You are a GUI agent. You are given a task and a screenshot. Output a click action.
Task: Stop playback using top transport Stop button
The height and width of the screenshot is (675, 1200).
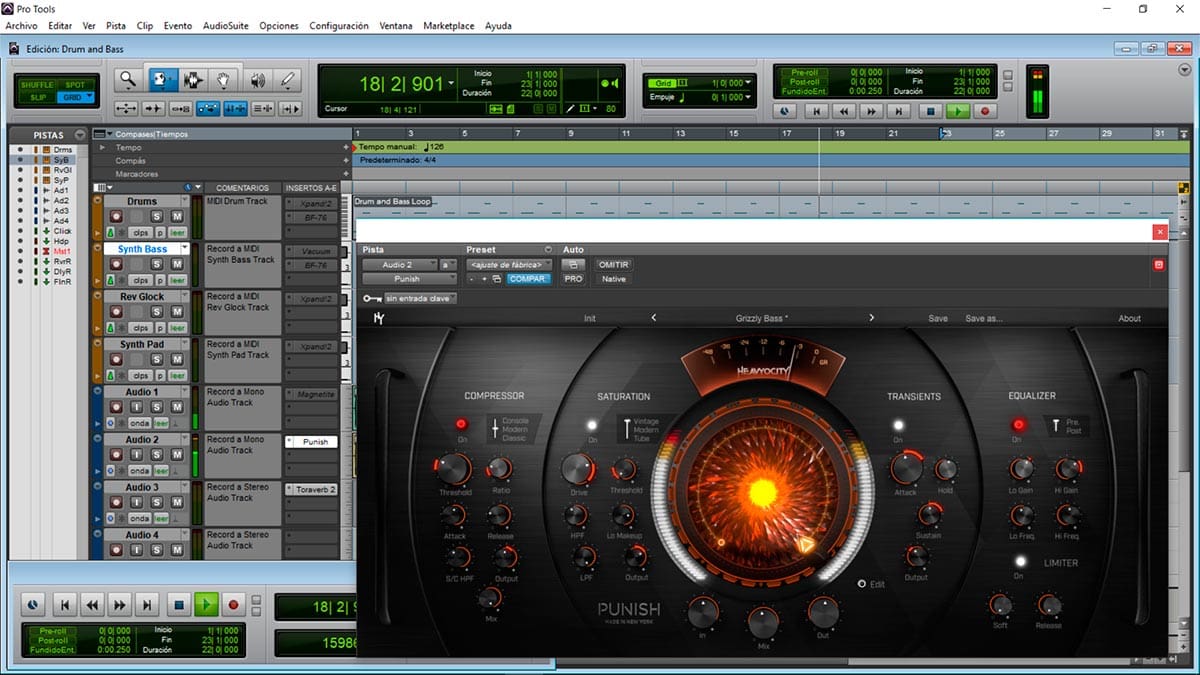click(x=930, y=112)
